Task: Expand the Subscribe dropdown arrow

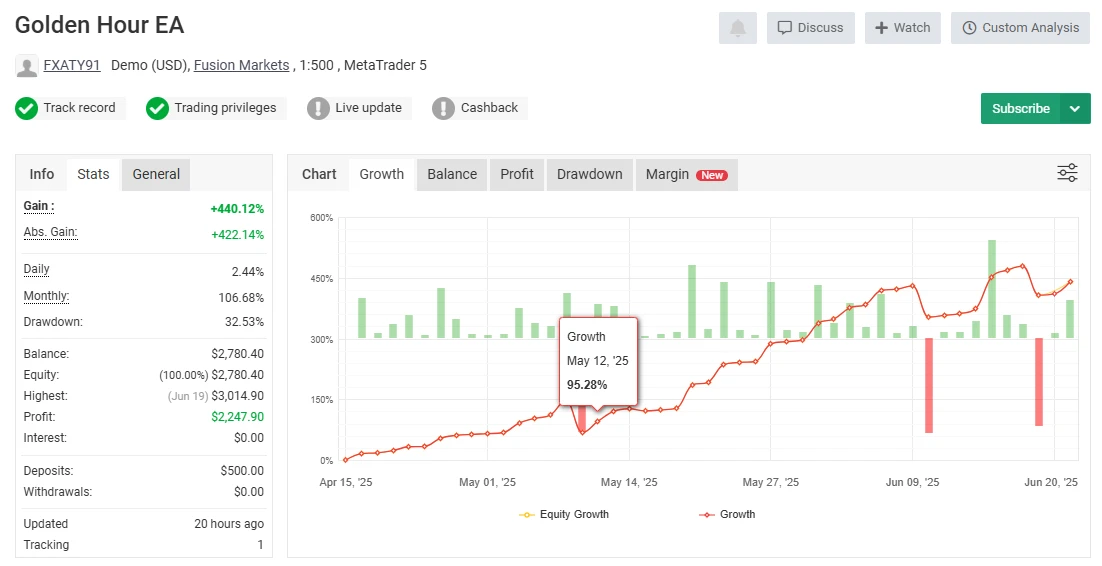Action: [1075, 108]
